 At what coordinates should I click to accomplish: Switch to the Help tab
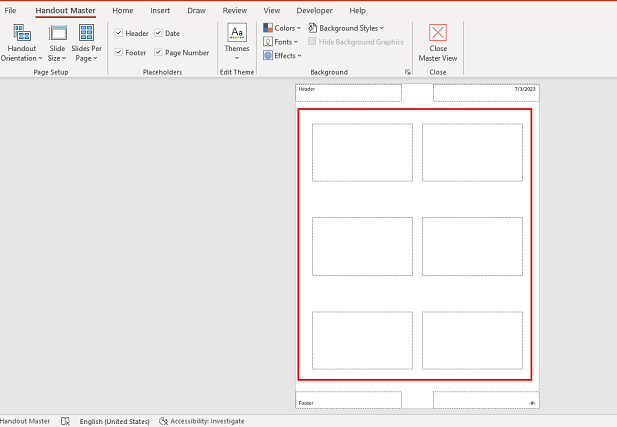click(357, 11)
